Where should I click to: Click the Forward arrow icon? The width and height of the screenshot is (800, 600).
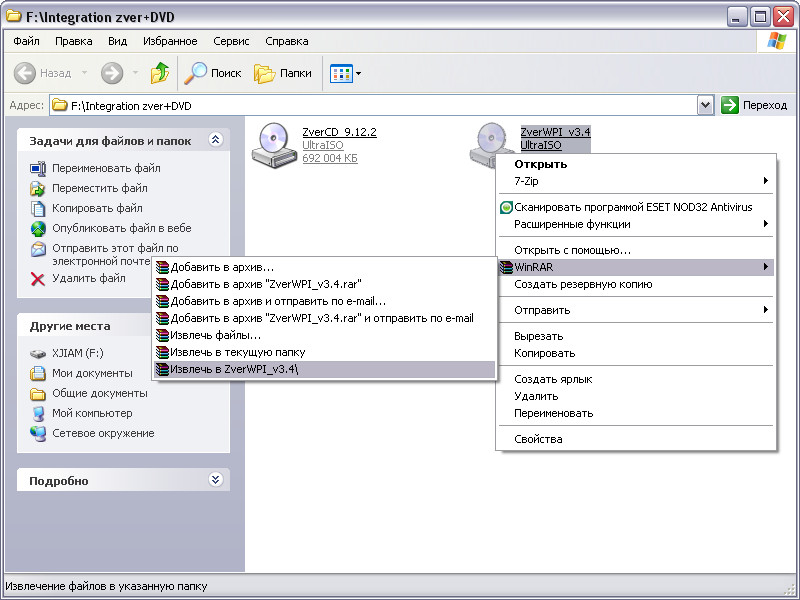click(112, 73)
